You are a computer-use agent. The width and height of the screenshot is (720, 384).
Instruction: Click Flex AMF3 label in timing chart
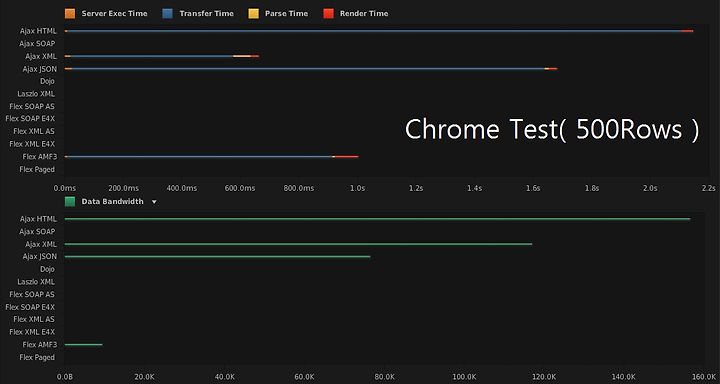point(39,157)
